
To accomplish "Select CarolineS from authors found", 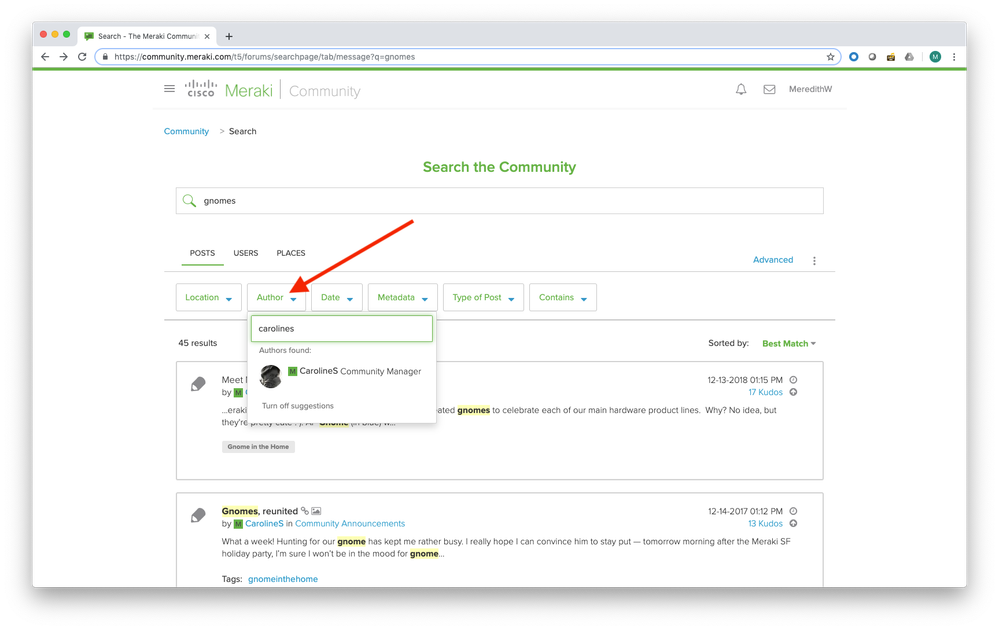I will (340, 372).
